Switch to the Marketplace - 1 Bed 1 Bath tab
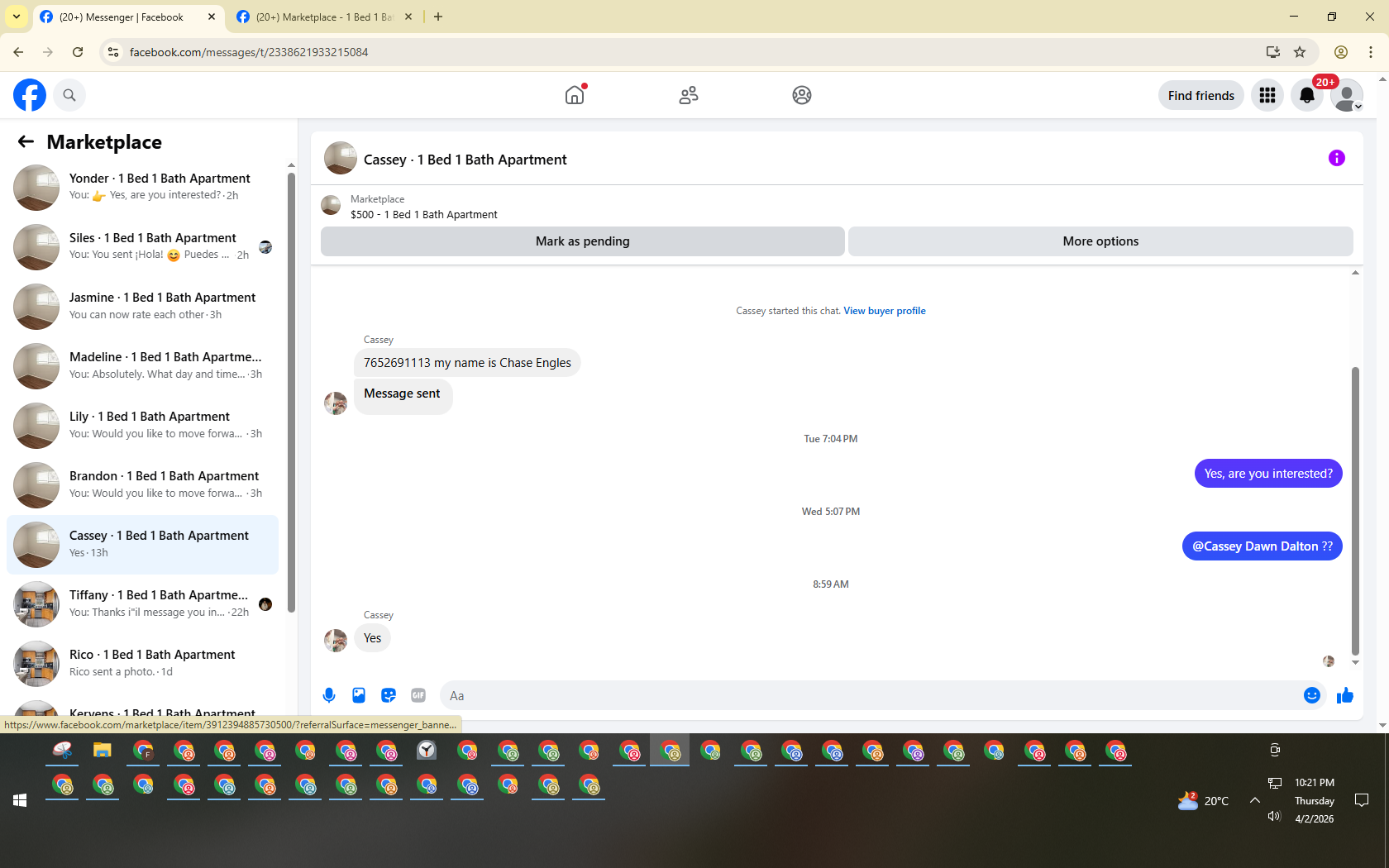 (322, 17)
